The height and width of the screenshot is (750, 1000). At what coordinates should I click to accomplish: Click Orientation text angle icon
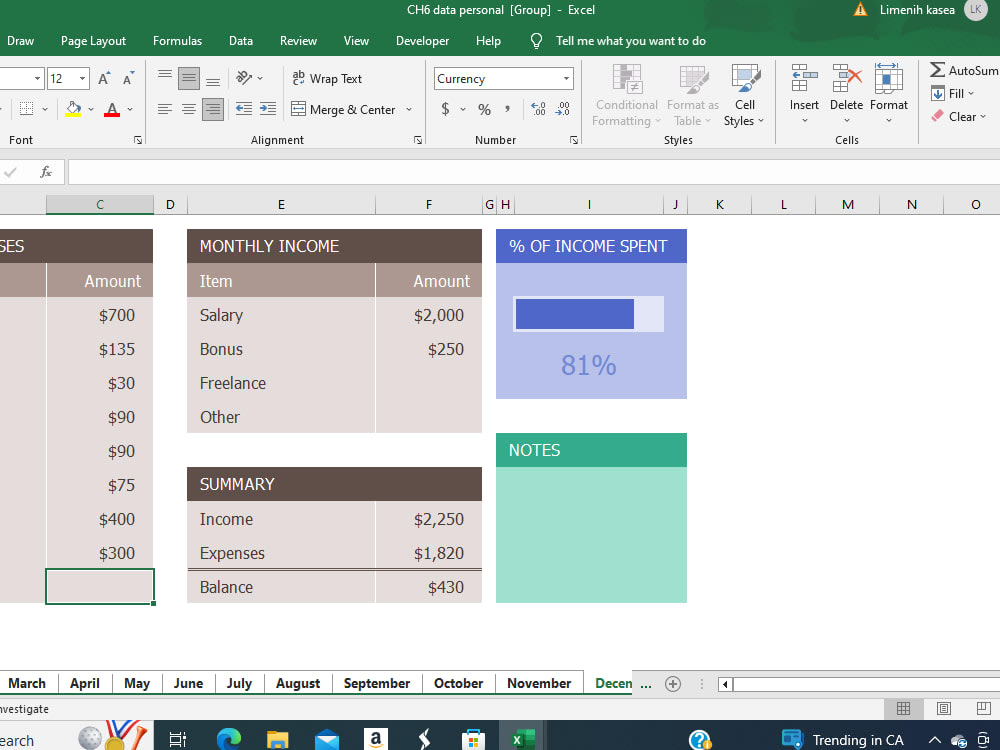244,78
